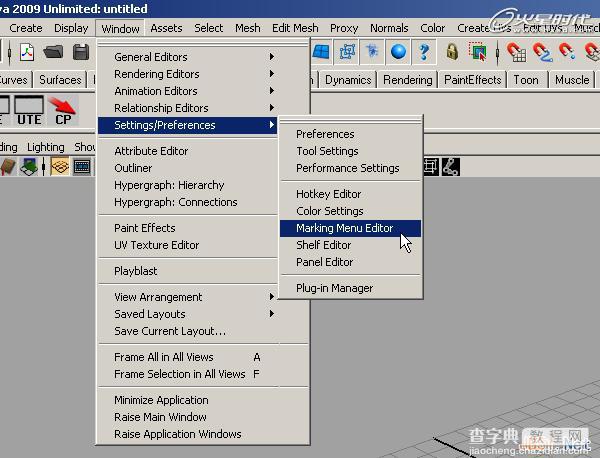Open the Outliner

(187, 168)
